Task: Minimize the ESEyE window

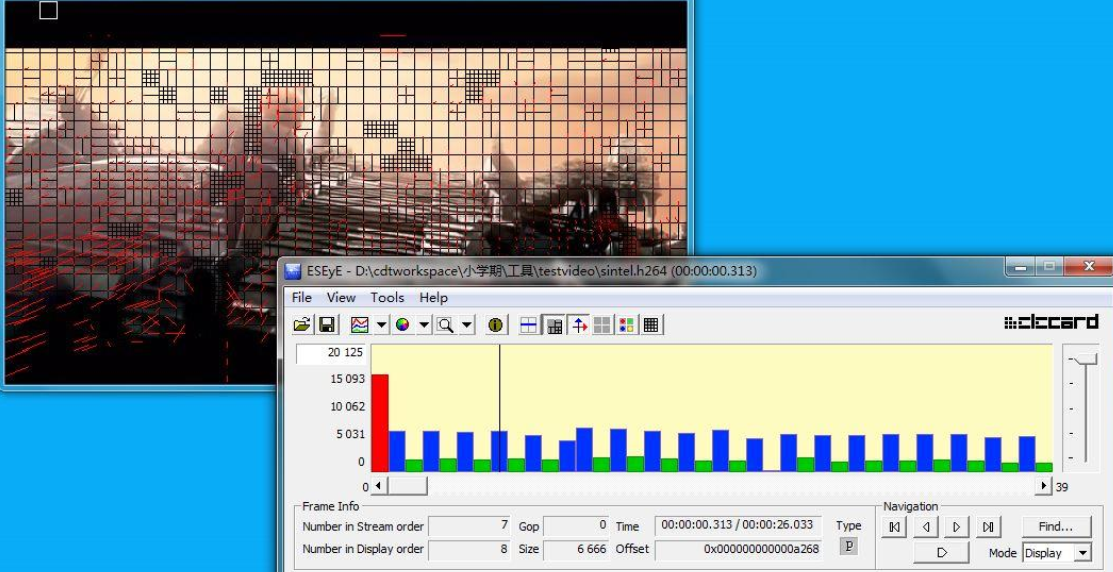Action: coord(1021,268)
